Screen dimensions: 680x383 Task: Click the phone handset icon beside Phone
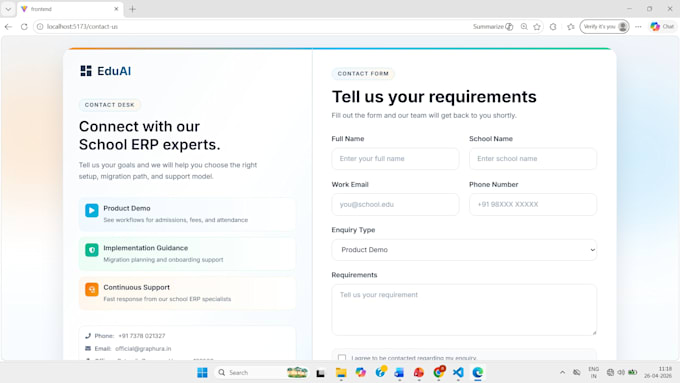88,336
